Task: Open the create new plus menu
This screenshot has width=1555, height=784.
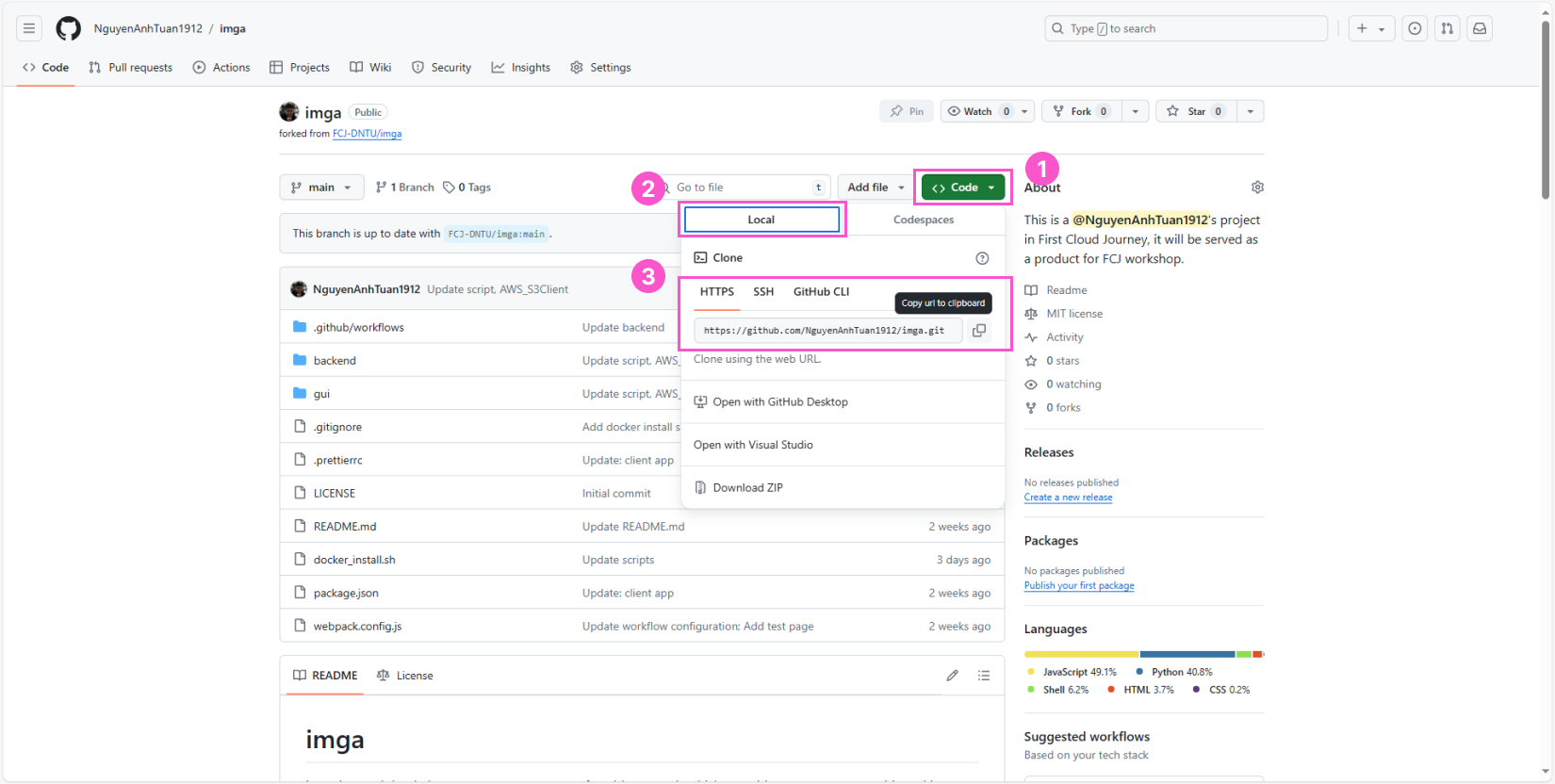Action: [1371, 28]
